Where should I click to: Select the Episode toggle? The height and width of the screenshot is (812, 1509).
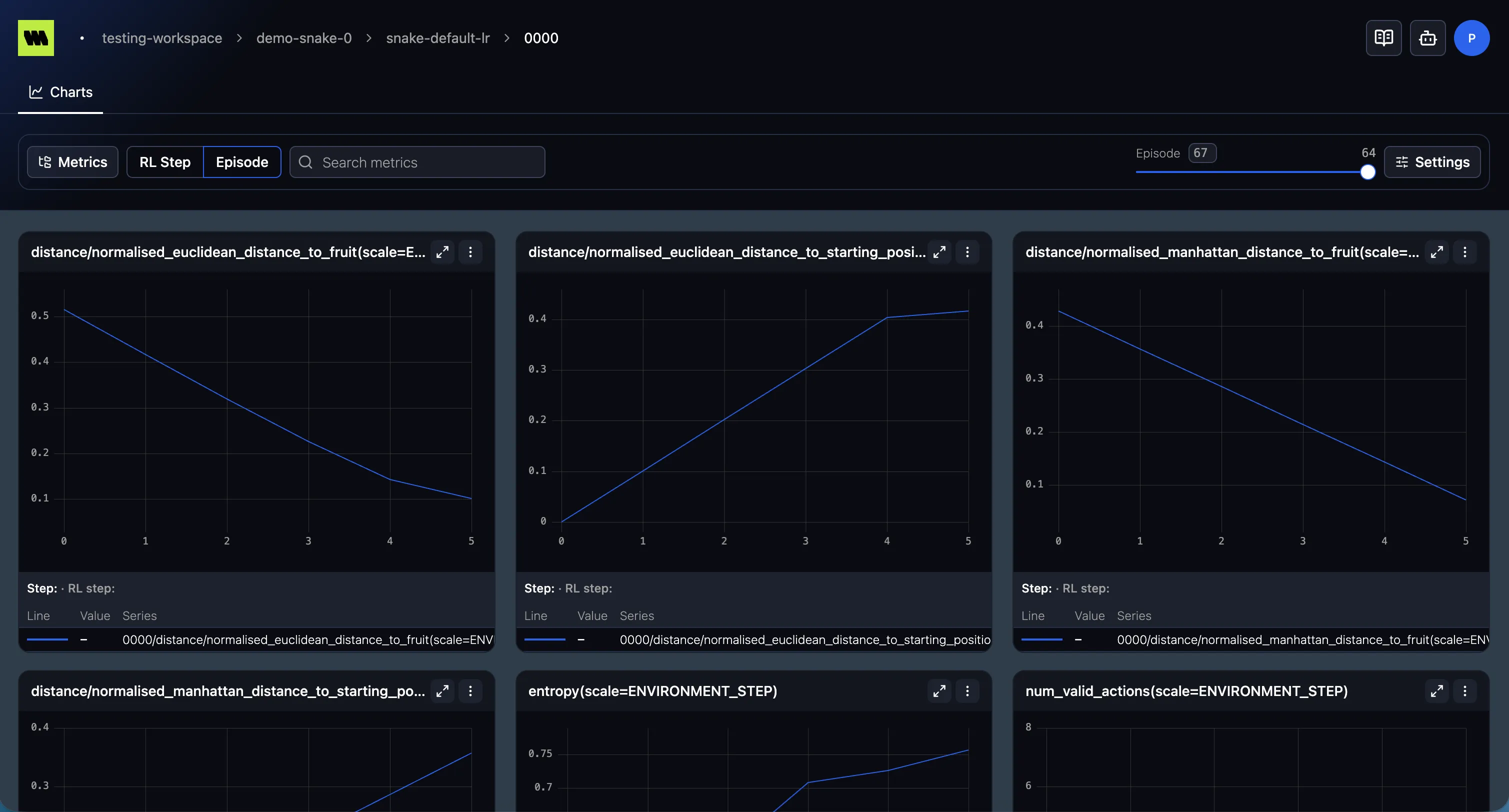tap(242, 162)
